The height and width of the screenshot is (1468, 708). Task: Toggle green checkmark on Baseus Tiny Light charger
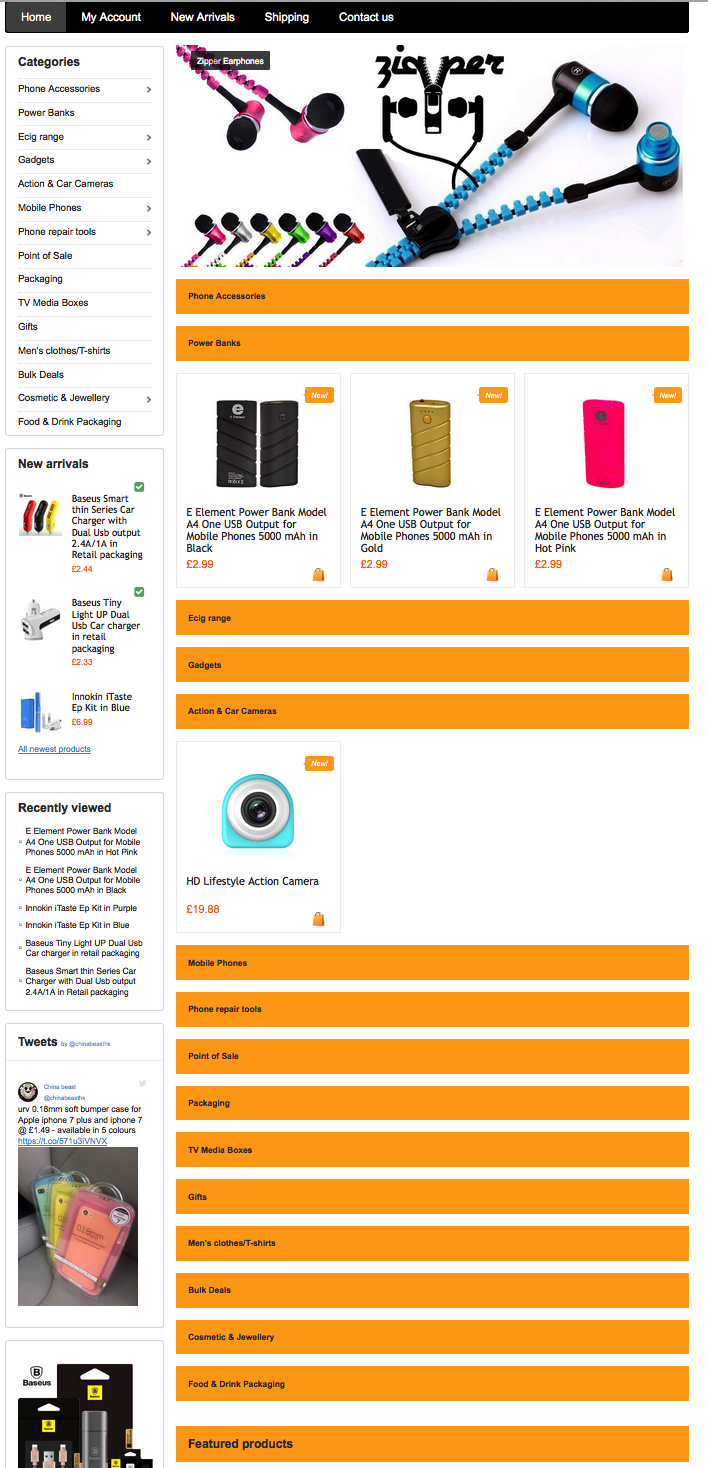[x=139, y=592]
